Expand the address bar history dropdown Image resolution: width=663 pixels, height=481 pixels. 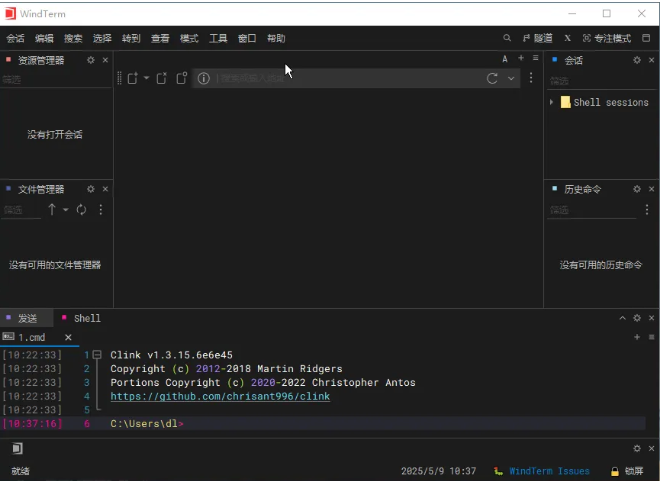[x=511, y=79]
